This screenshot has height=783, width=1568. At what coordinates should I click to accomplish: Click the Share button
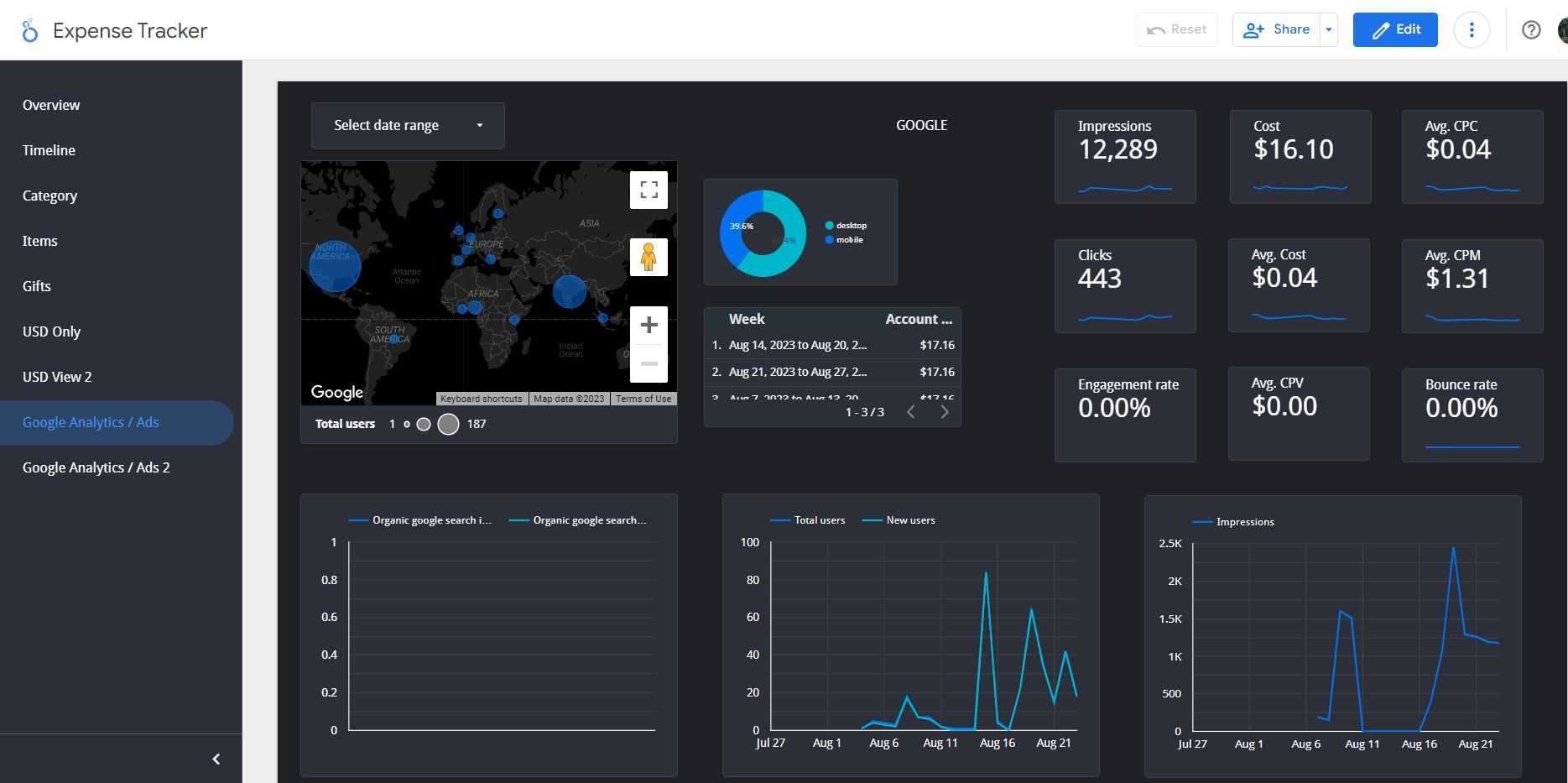pyautogui.click(x=1277, y=29)
